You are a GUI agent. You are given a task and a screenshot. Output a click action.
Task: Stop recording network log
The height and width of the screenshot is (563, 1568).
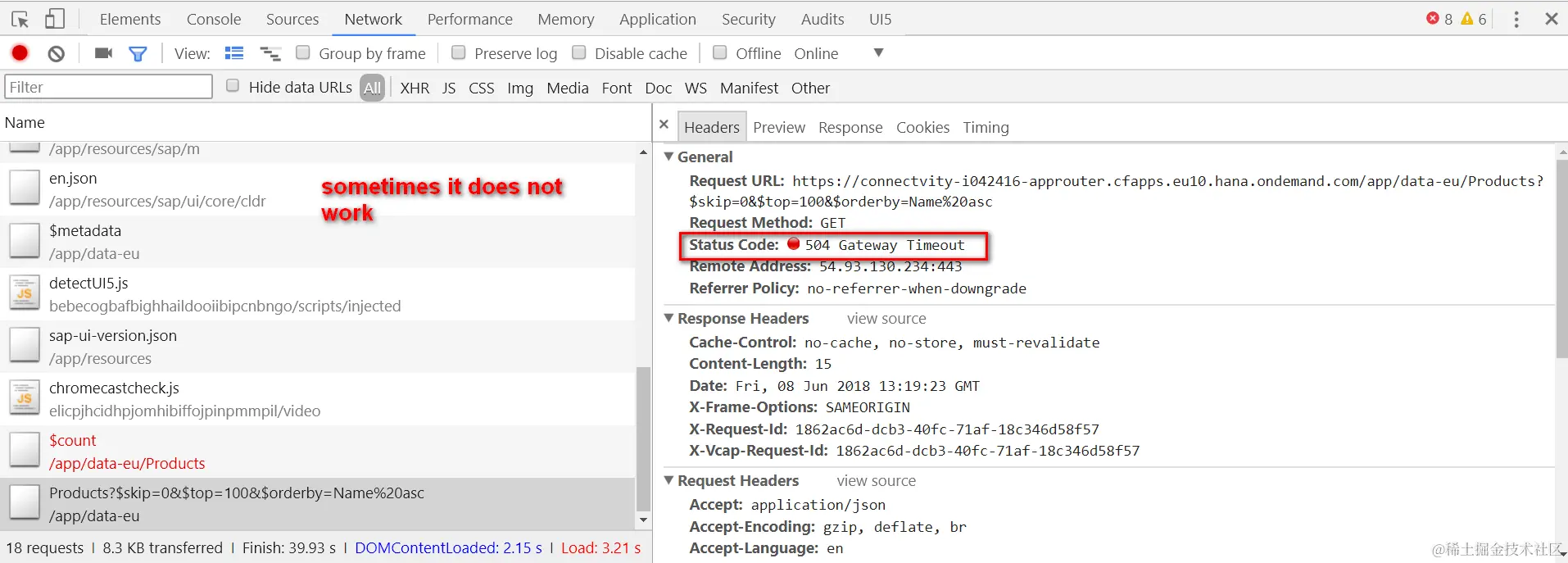click(x=20, y=53)
